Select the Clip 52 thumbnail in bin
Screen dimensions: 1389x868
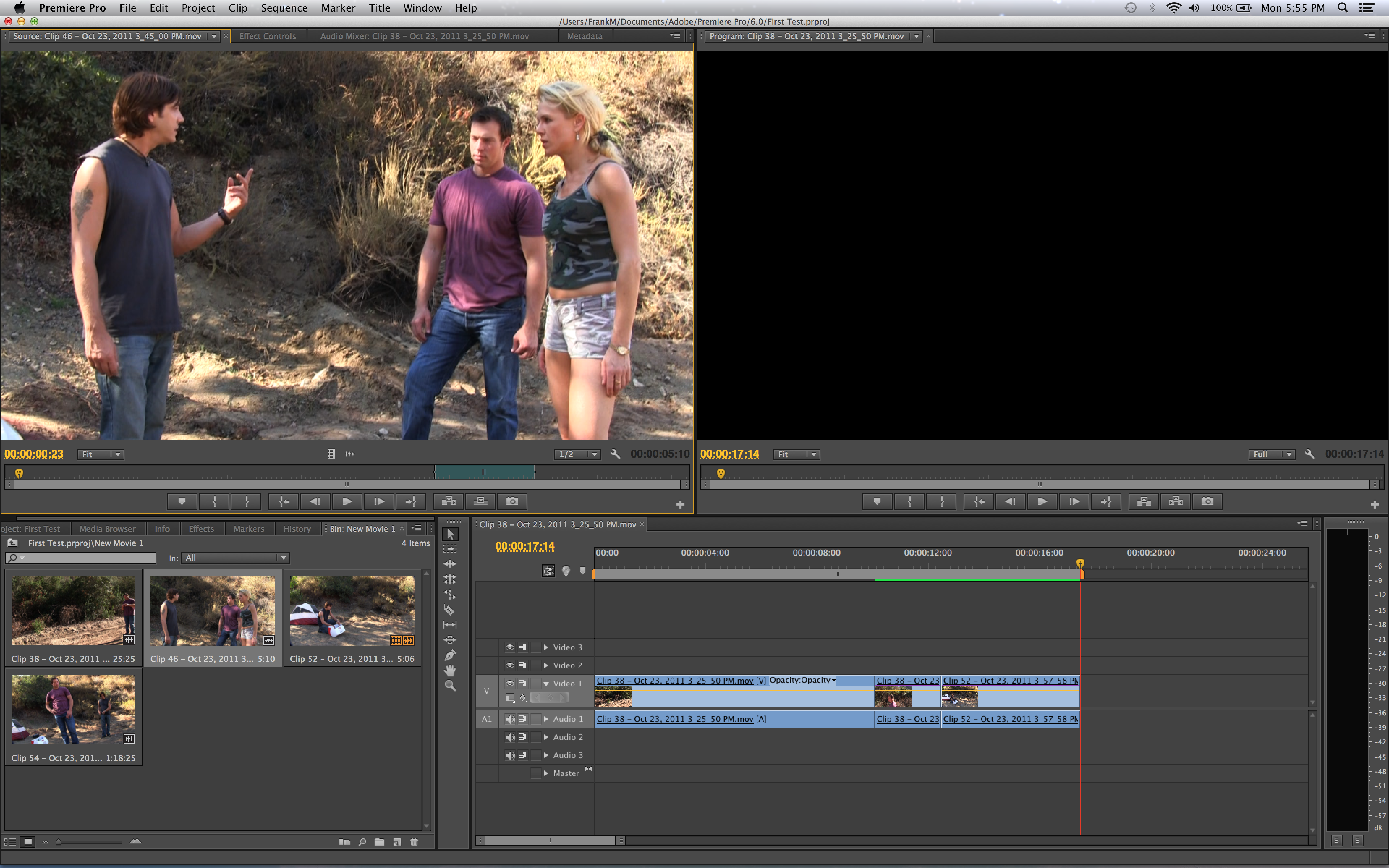click(352, 611)
